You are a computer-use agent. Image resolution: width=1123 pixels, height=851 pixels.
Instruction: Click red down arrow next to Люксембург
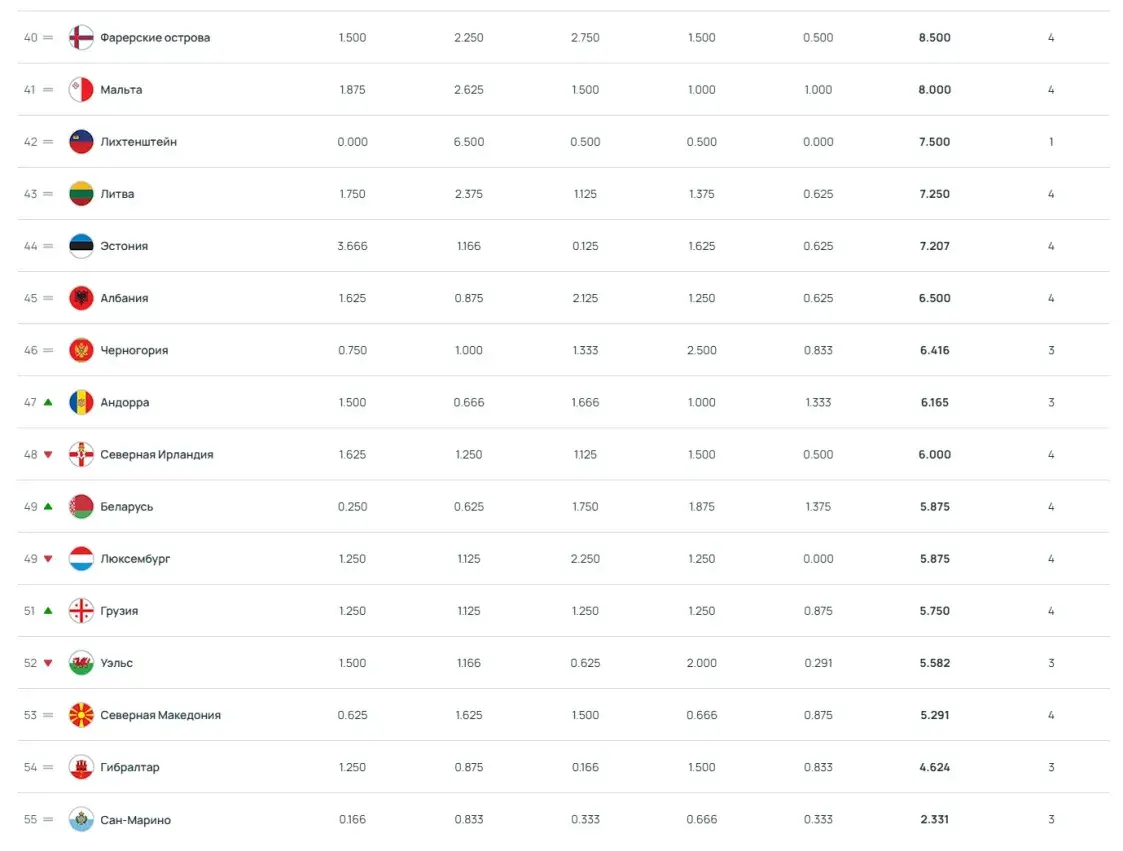click(48, 559)
